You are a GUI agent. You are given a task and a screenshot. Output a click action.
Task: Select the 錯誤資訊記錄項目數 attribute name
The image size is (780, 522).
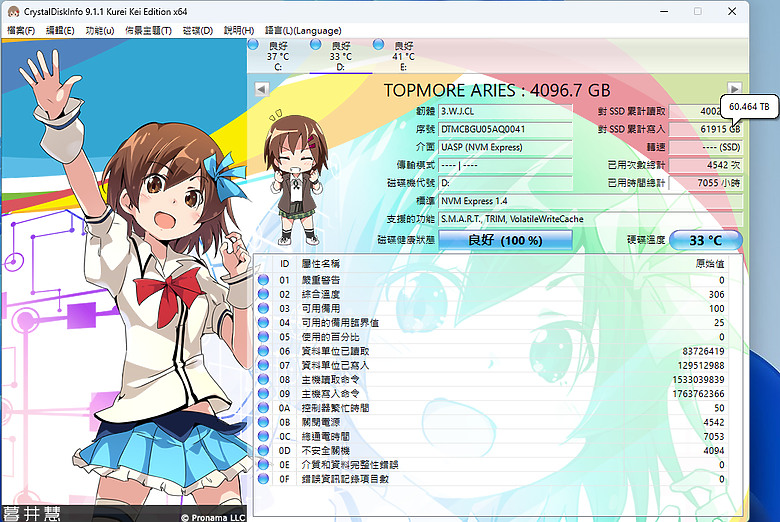click(x=345, y=479)
